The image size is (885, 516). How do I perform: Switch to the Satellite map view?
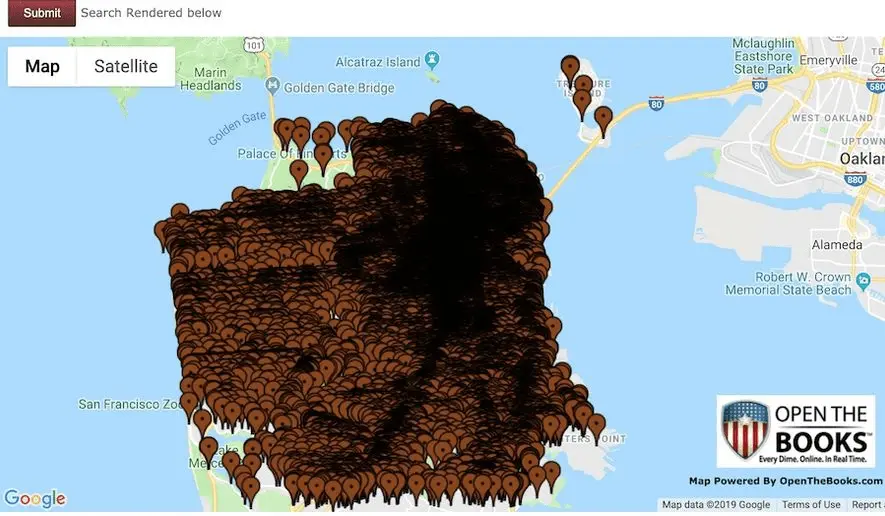pyautogui.click(x=126, y=67)
